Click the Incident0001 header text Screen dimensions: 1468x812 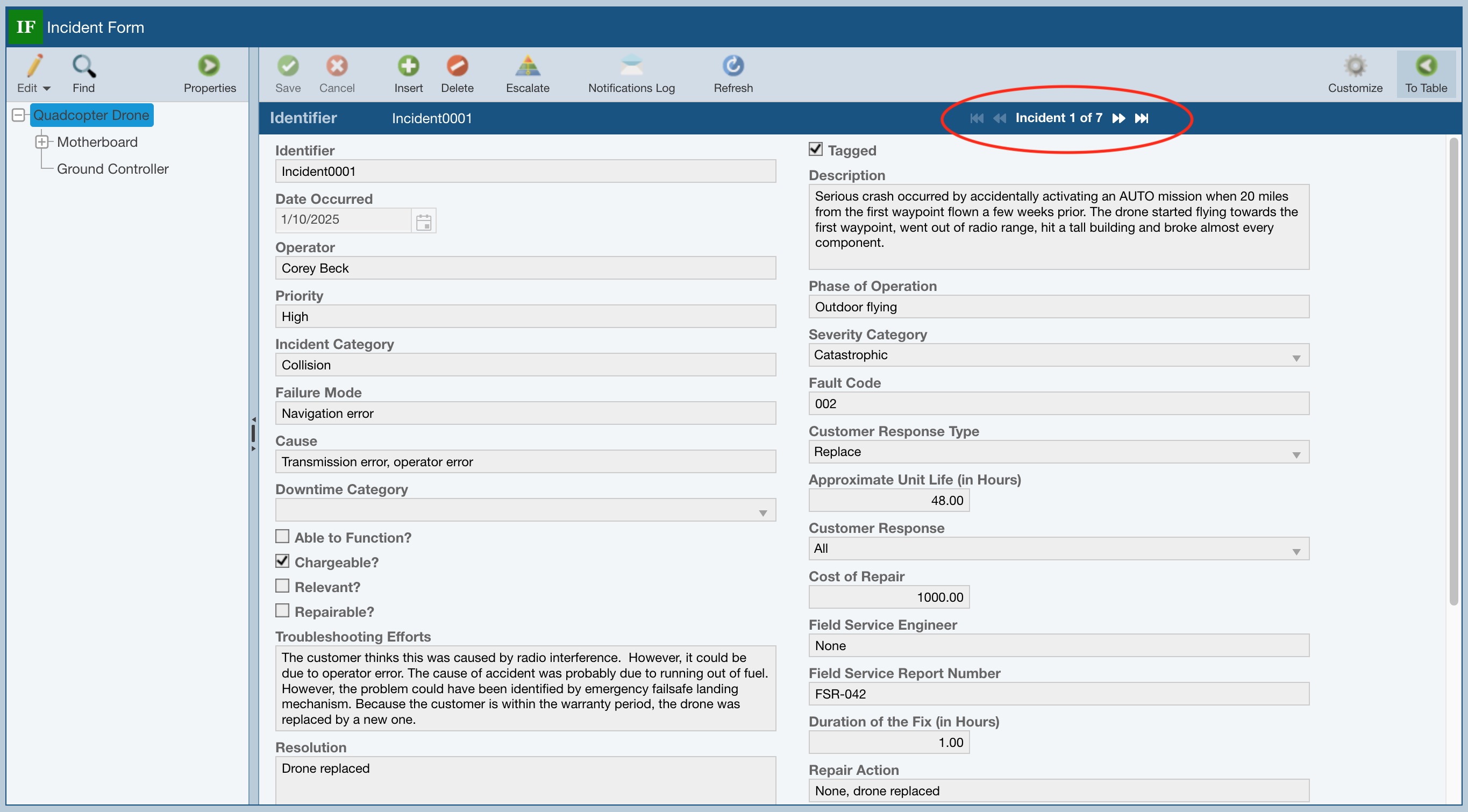tap(431, 118)
